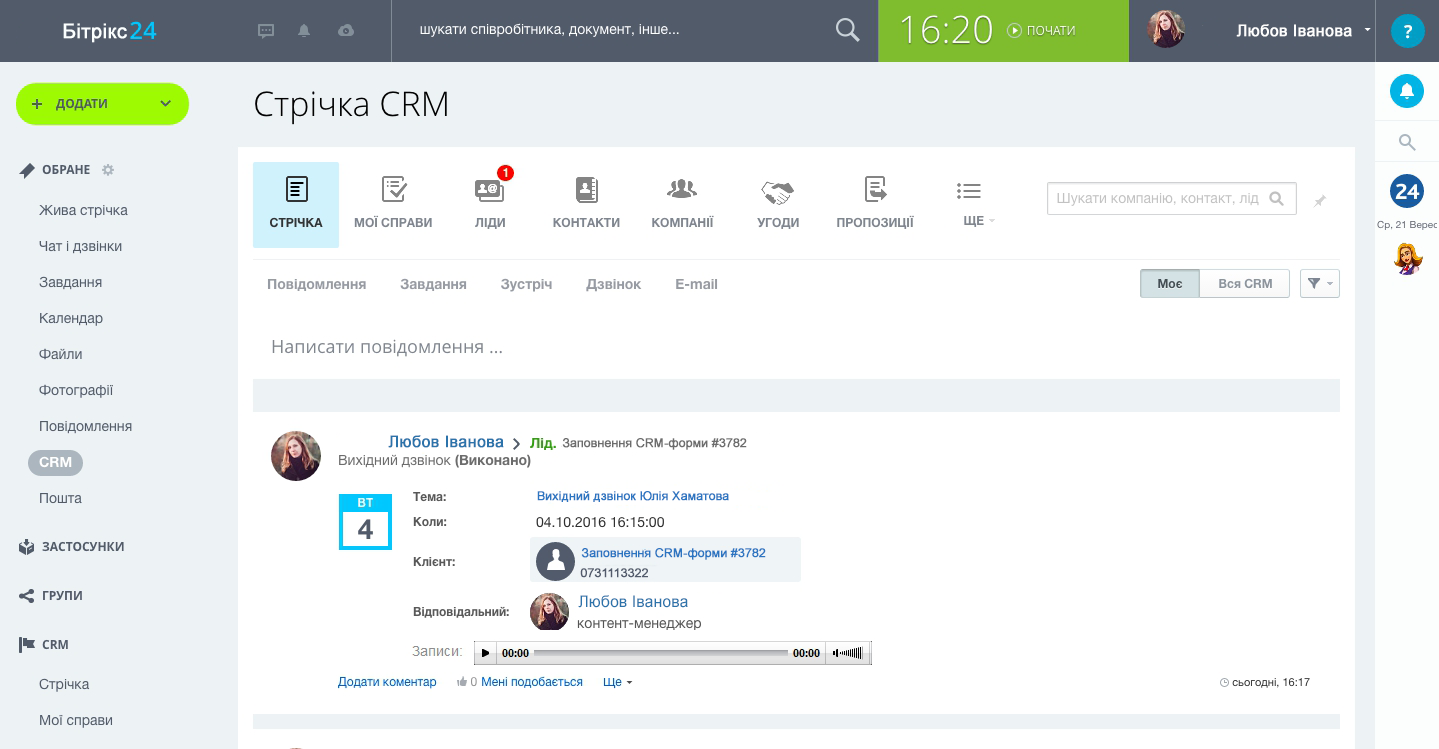Select the Зустріч tab

pyautogui.click(x=526, y=284)
